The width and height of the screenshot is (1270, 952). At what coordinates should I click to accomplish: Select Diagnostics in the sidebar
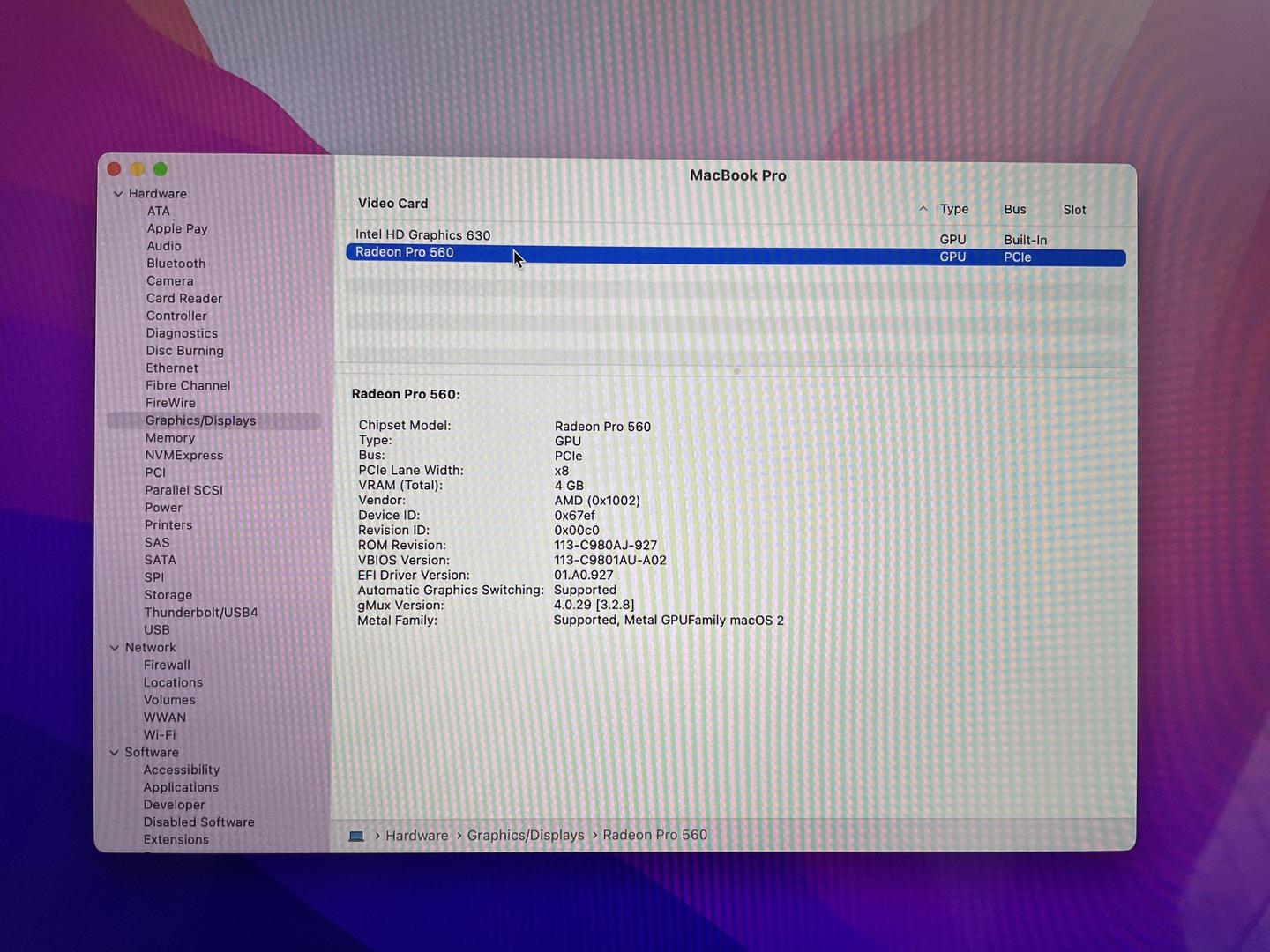click(x=182, y=334)
